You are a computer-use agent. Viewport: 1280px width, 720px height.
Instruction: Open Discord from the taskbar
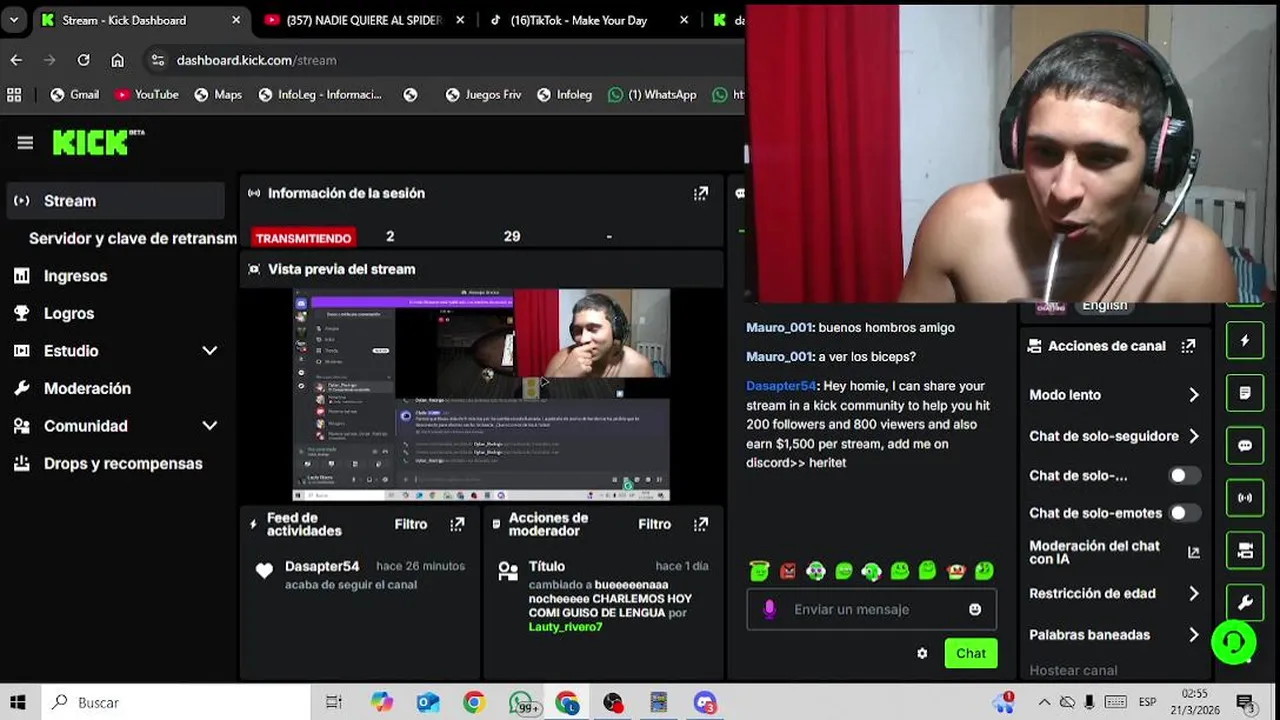pyautogui.click(x=705, y=703)
